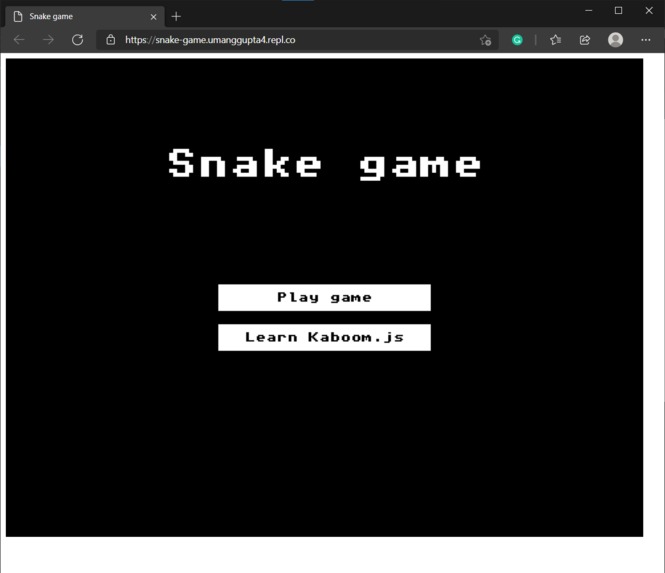Close the browser window

(x=649, y=11)
